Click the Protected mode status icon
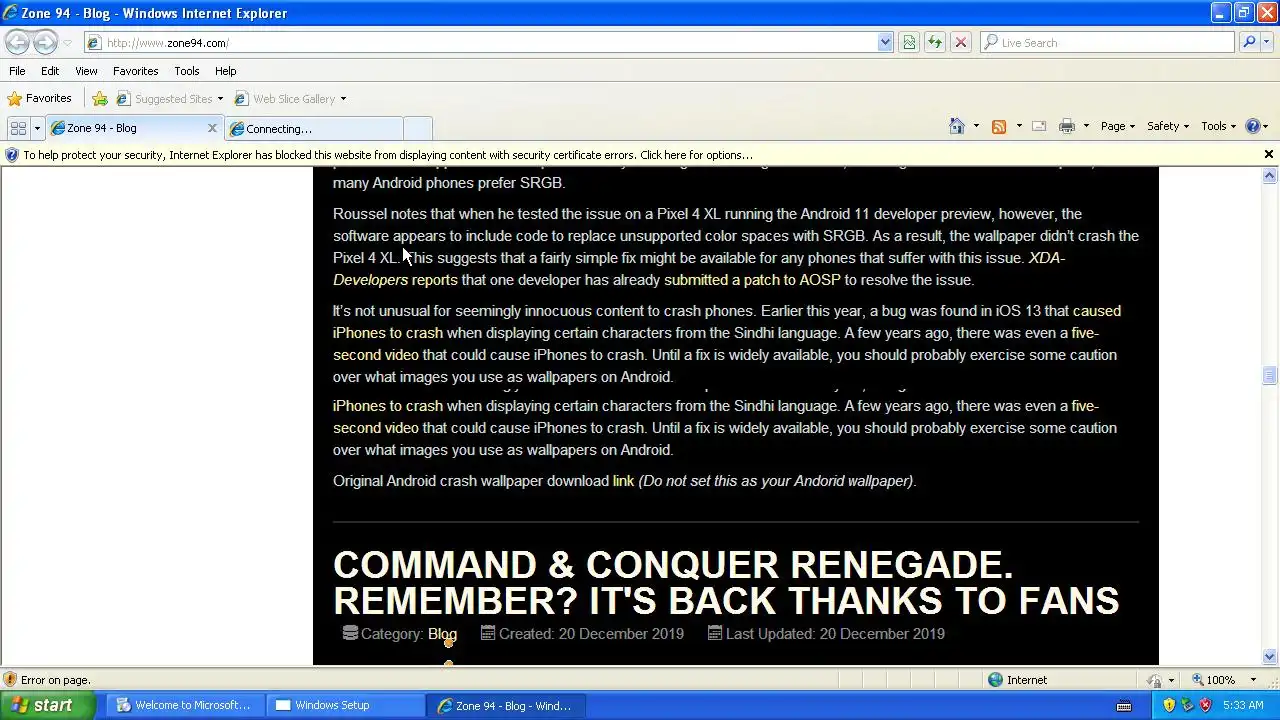1280x720 pixels. [x=1154, y=680]
